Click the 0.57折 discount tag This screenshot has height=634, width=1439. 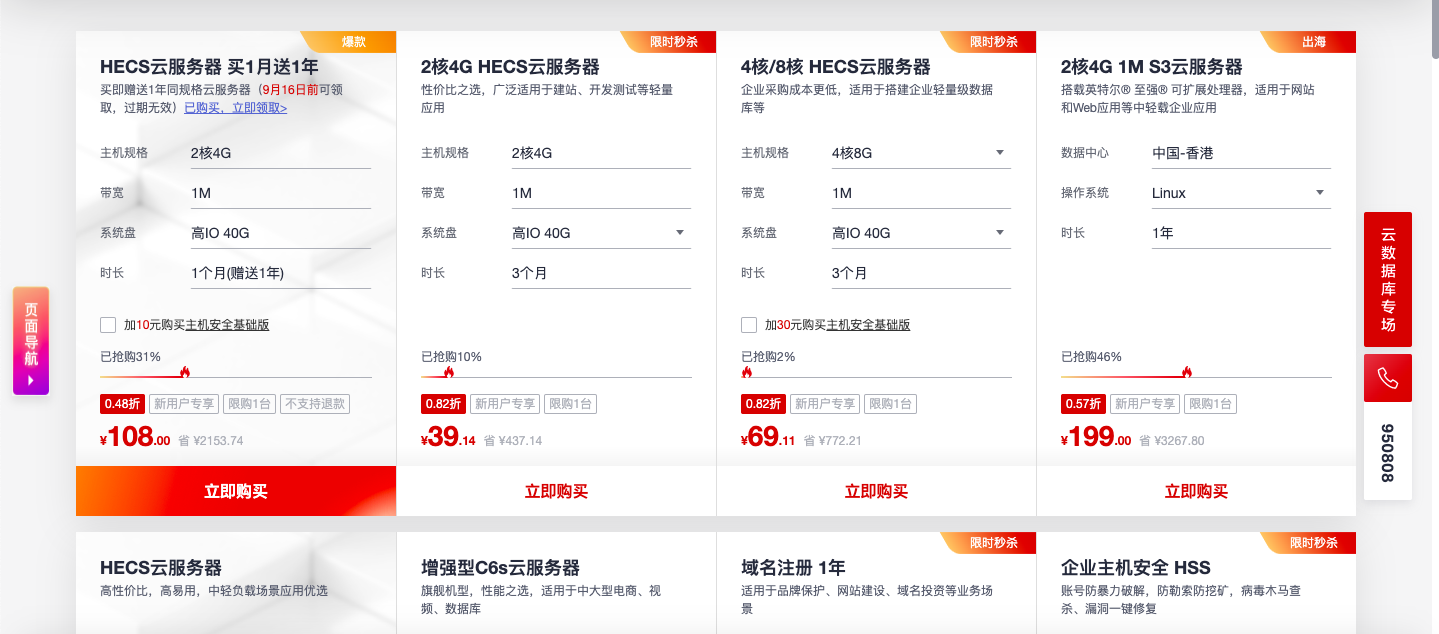[x=1083, y=404]
